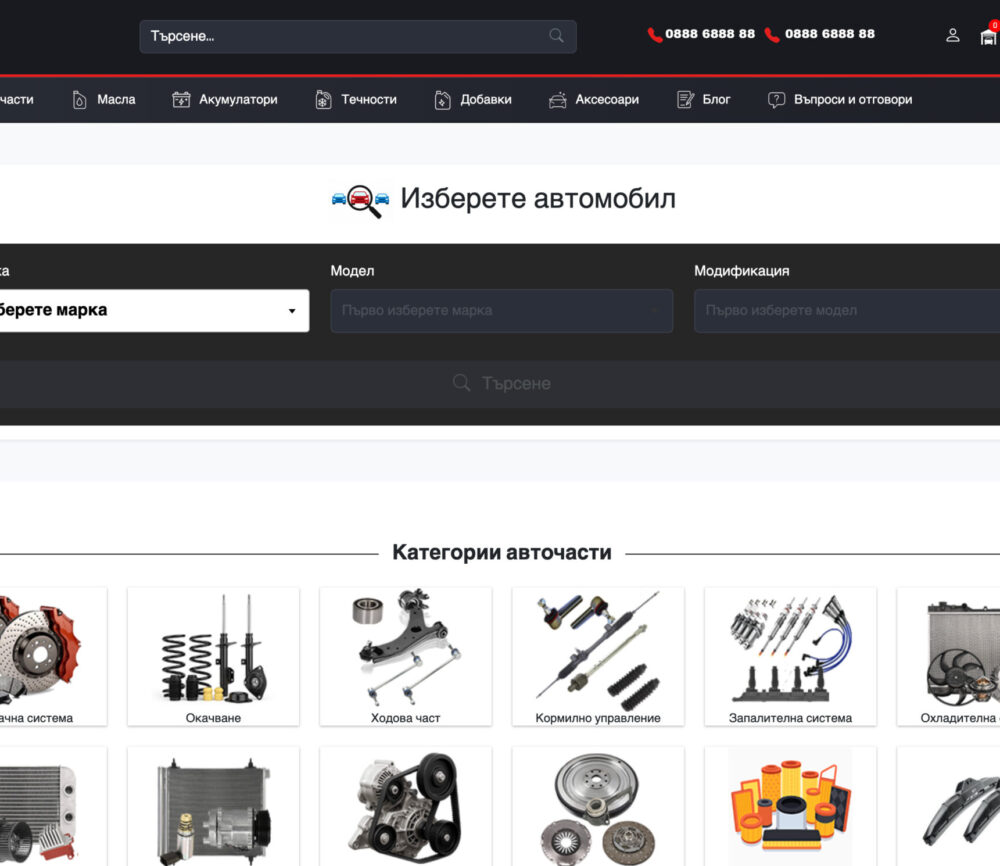Call the second 0888 6888 88 number
This screenshot has height=866, width=1000.
click(x=830, y=34)
